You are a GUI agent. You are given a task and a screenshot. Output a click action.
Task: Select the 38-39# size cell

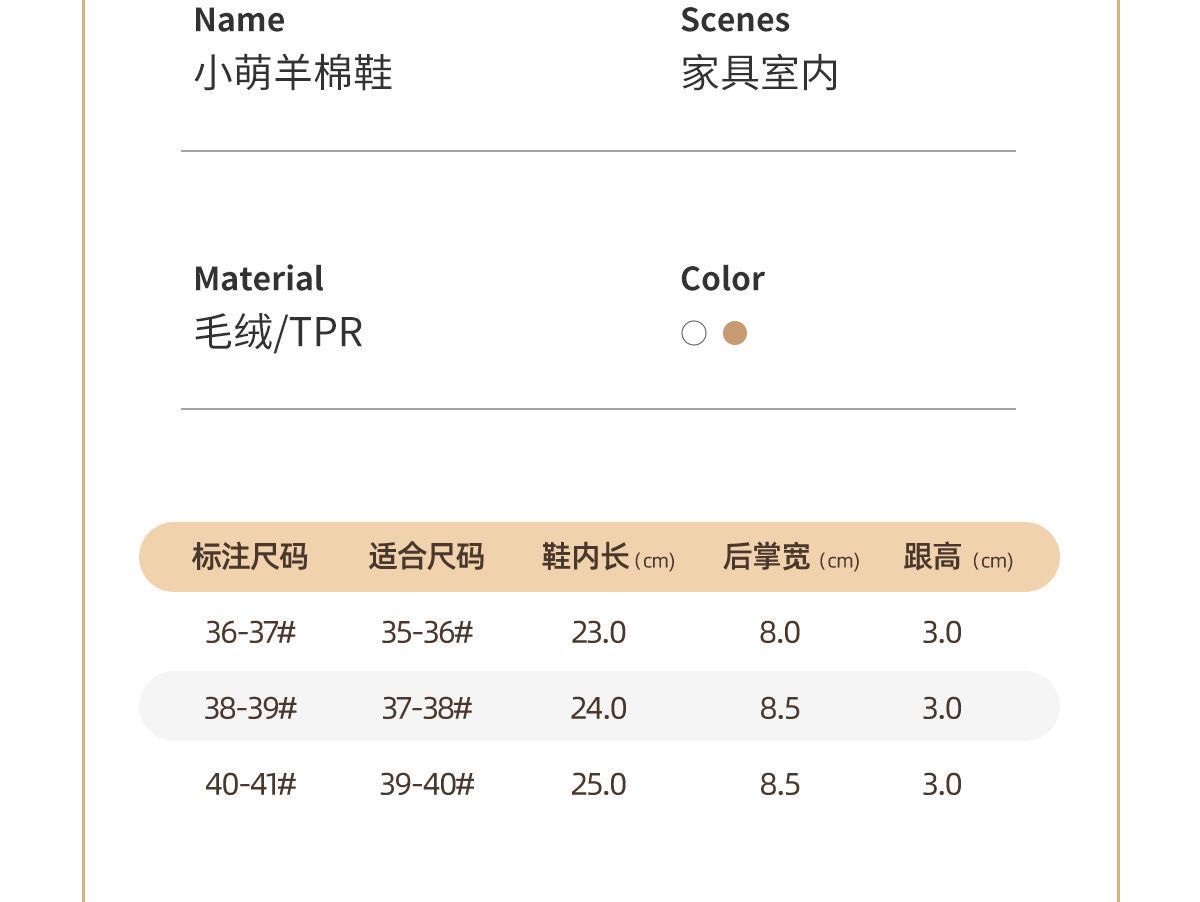click(x=250, y=708)
